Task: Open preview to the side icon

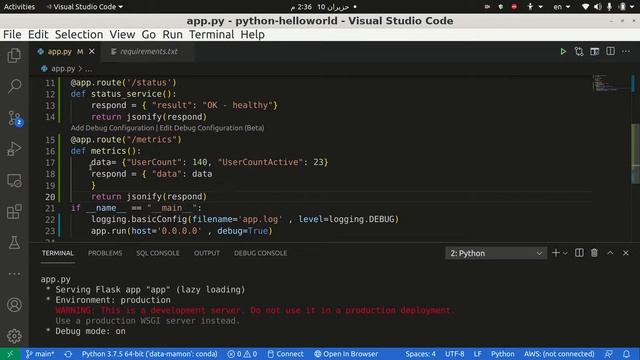Action: 595,51
